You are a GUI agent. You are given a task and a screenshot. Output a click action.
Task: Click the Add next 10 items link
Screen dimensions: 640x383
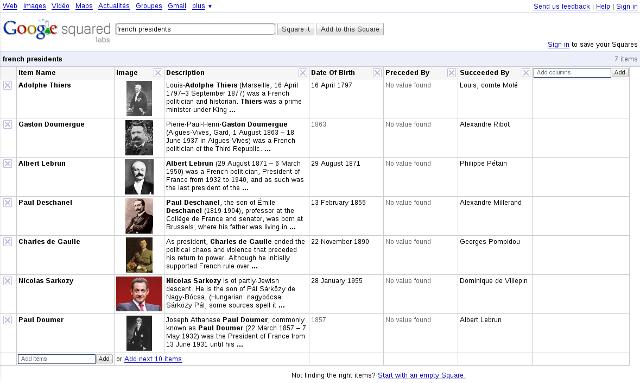click(x=153, y=359)
